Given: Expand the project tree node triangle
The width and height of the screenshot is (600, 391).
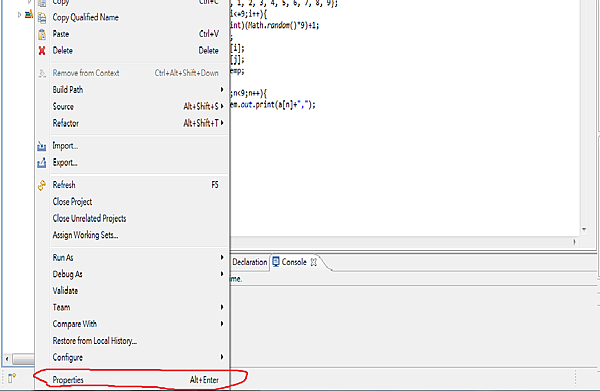Looking at the screenshot, I should point(19,15).
